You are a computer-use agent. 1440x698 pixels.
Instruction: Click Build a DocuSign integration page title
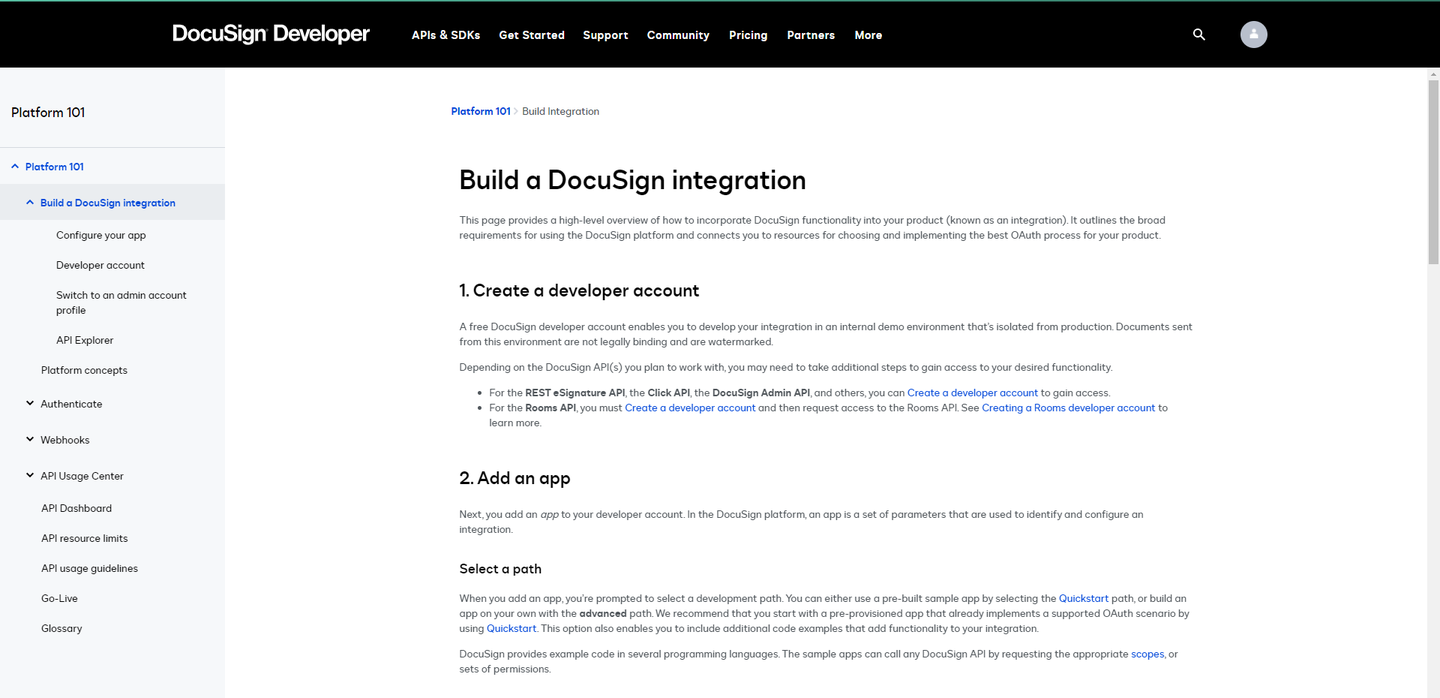pyautogui.click(x=632, y=180)
